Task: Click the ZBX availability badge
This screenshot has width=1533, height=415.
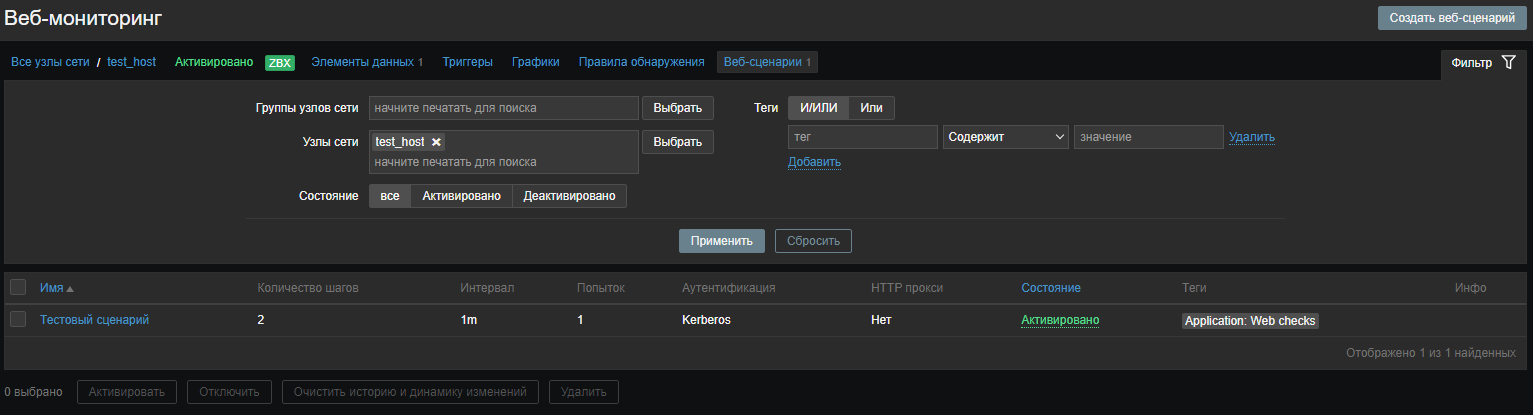Action: click(279, 62)
